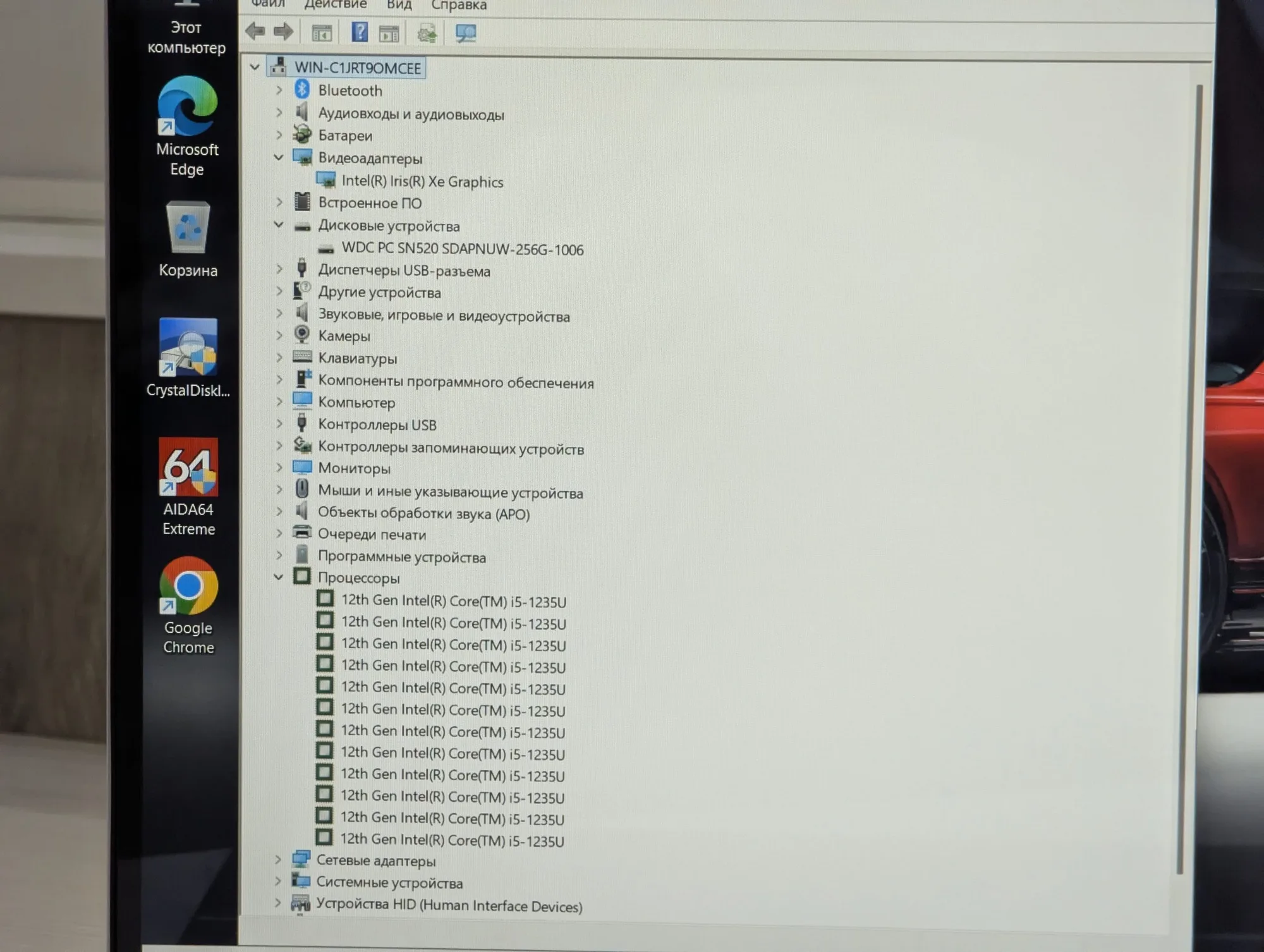Select the first 12th Gen Intel Core i5-1235U entry
Screen dimensions: 1264x952
[x=453, y=601]
